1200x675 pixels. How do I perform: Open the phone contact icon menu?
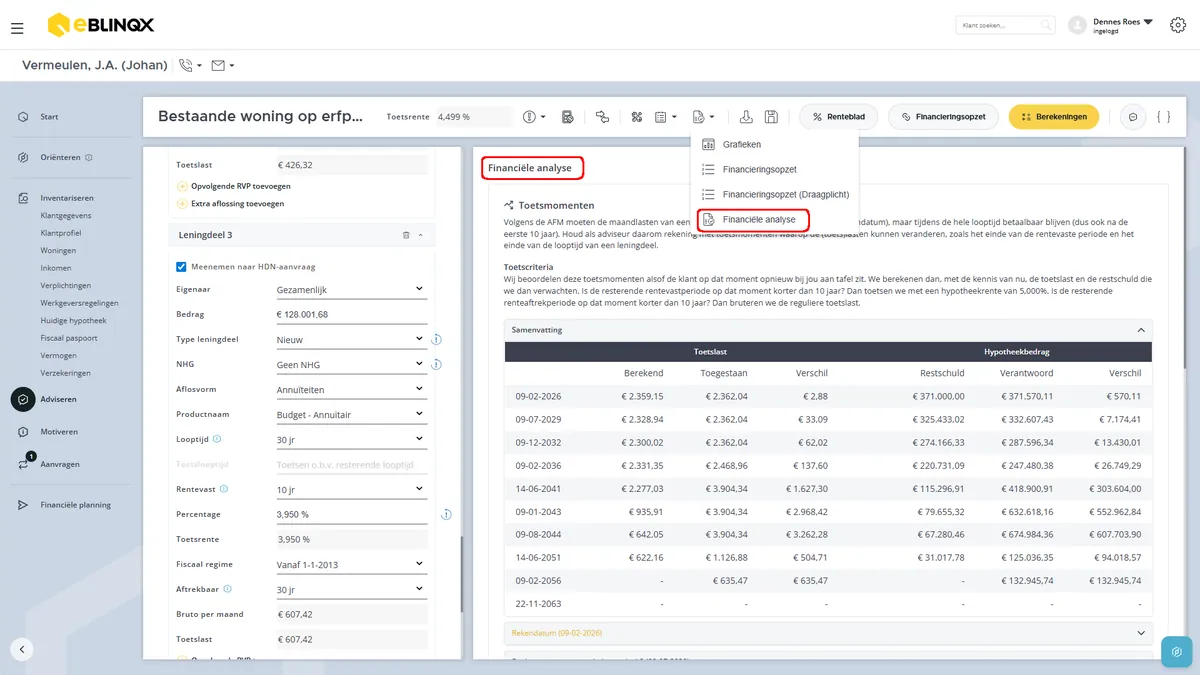(189, 66)
